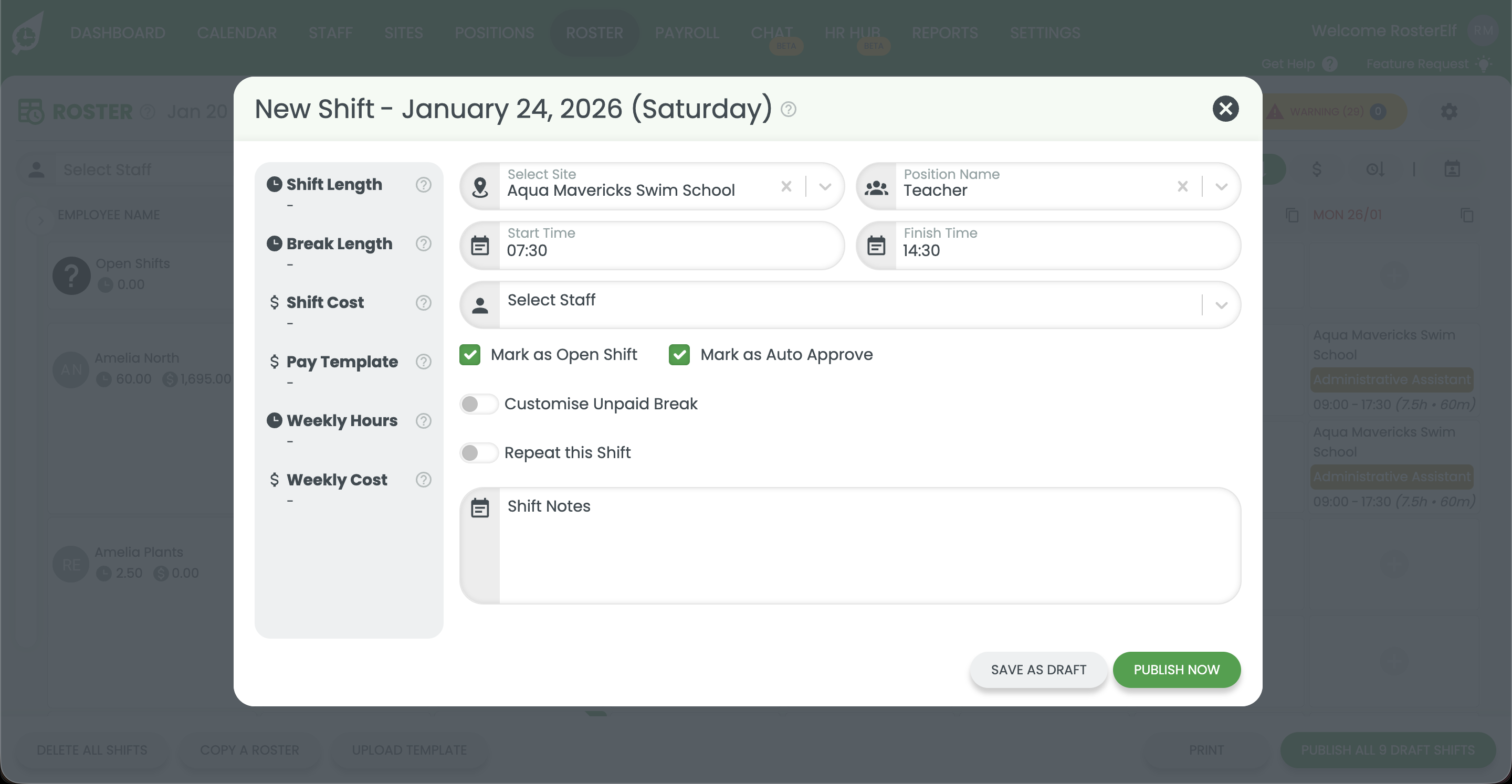Enable Customise Unpaid Break
Image resolution: width=1512 pixels, height=784 pixels.
pos(478,404)
